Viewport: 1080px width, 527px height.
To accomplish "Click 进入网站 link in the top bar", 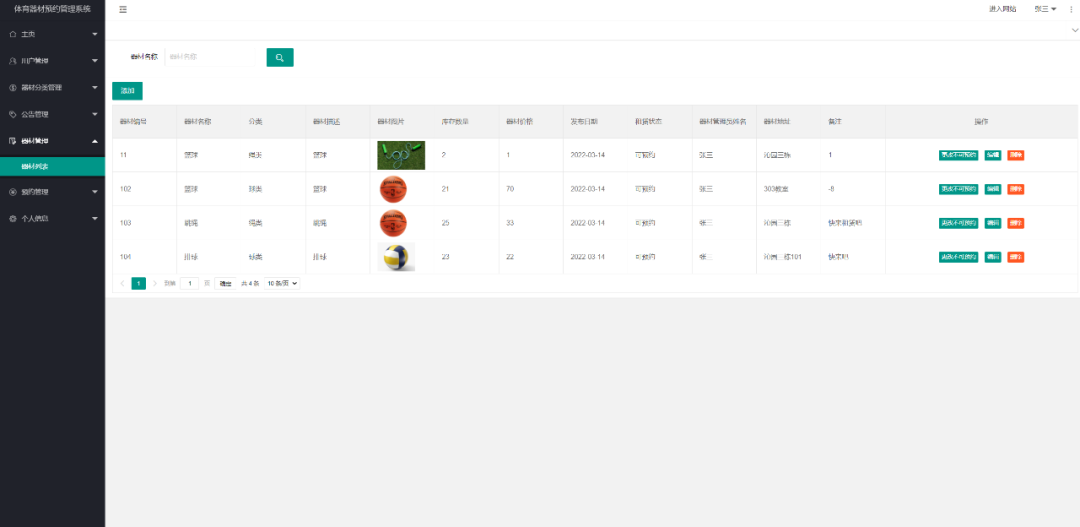I will tap(1002, 9).
